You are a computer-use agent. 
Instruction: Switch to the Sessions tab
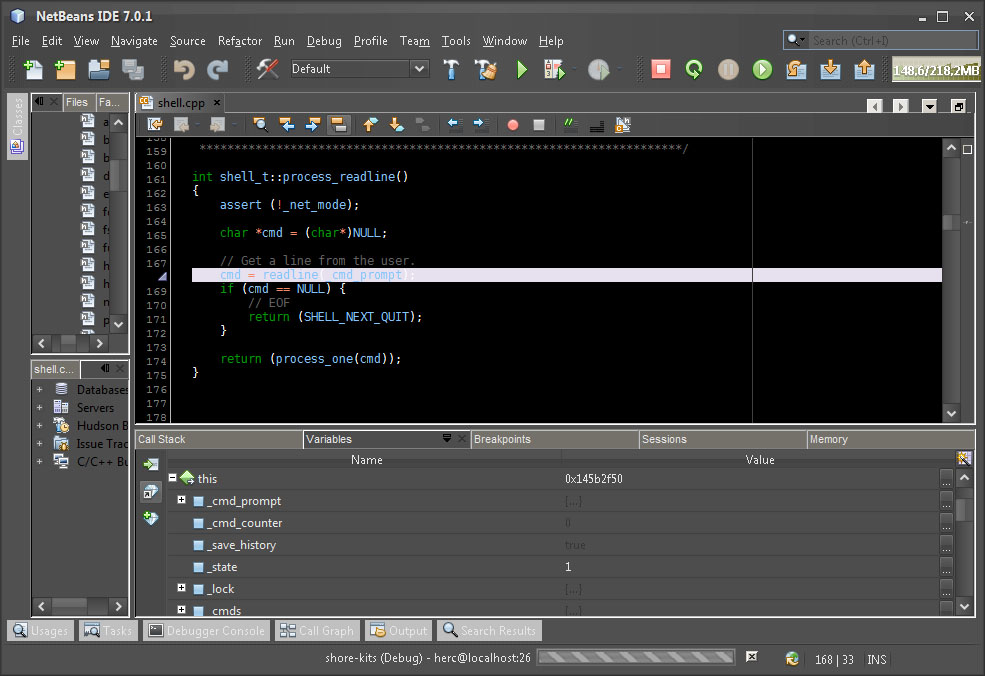coord(722,439)
